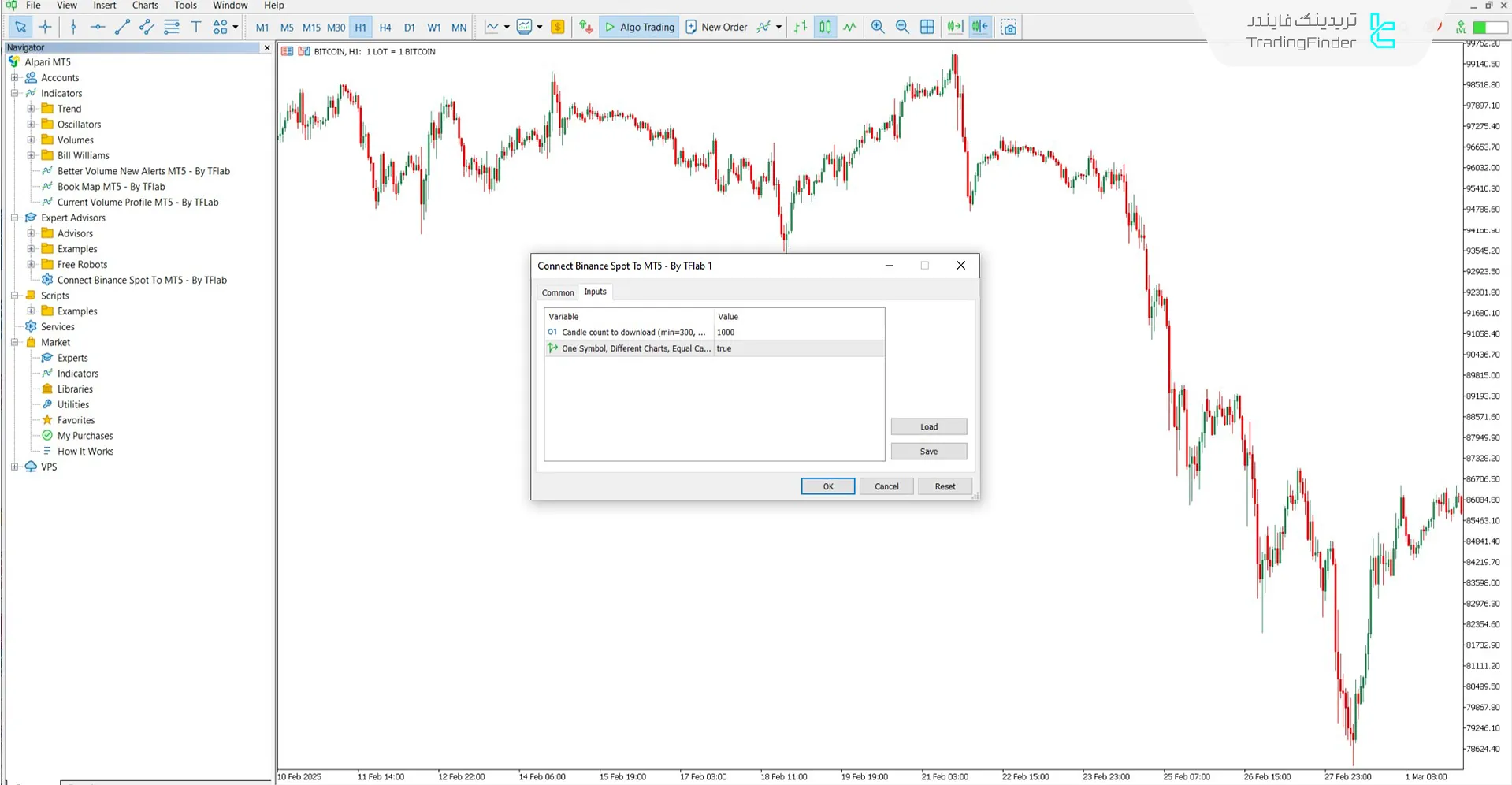
Task: Open My Purchases in Market
Action: click(85, 436)
